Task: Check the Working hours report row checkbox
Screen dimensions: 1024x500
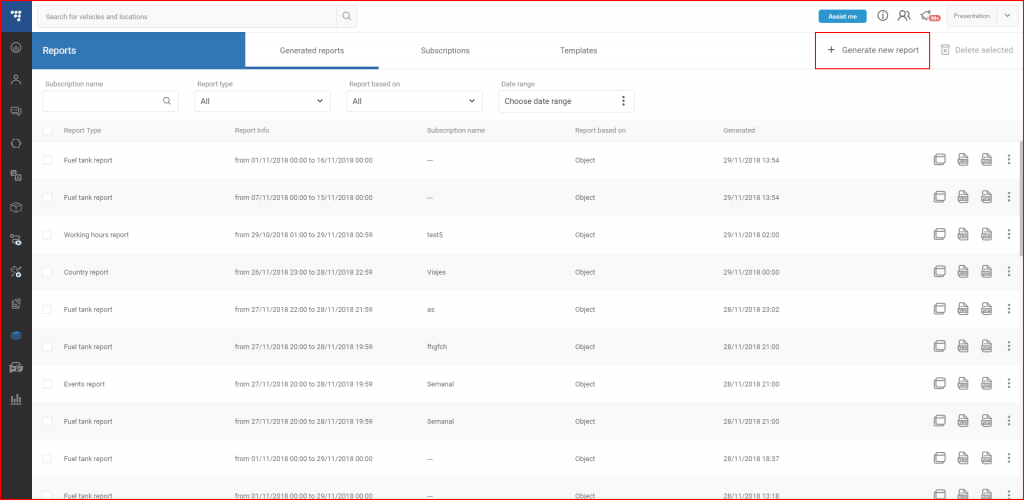Action: click(47, 235)
